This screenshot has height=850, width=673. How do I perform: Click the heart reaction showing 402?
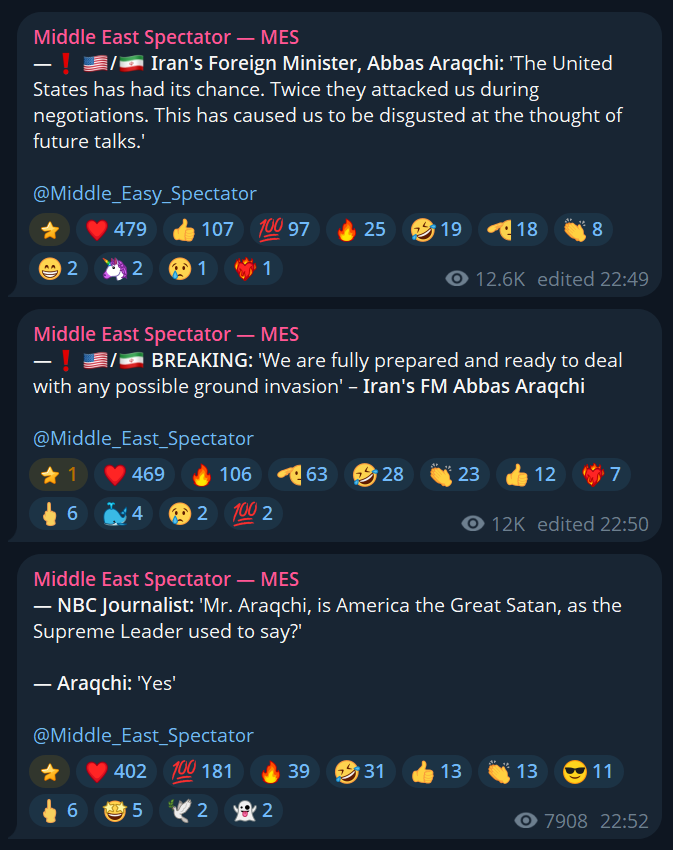click(116, 771)
